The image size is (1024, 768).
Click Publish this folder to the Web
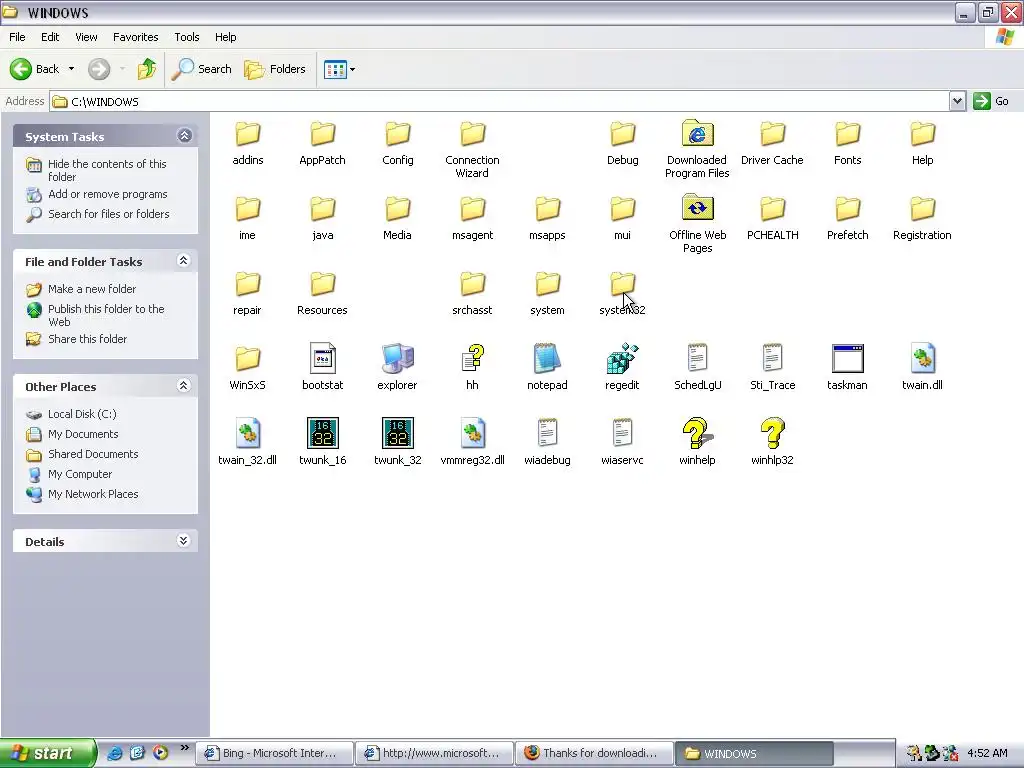pyautogui.click(x=106, y=315)
